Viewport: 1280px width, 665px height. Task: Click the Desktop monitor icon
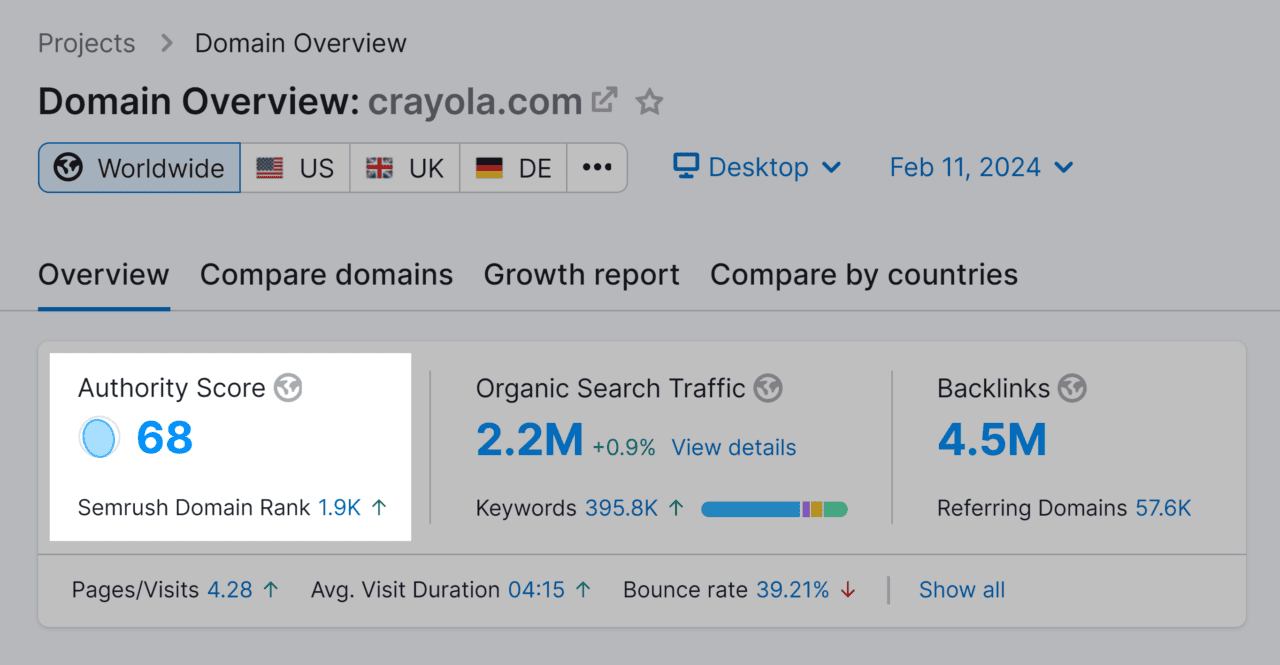(x=684, y=167)
